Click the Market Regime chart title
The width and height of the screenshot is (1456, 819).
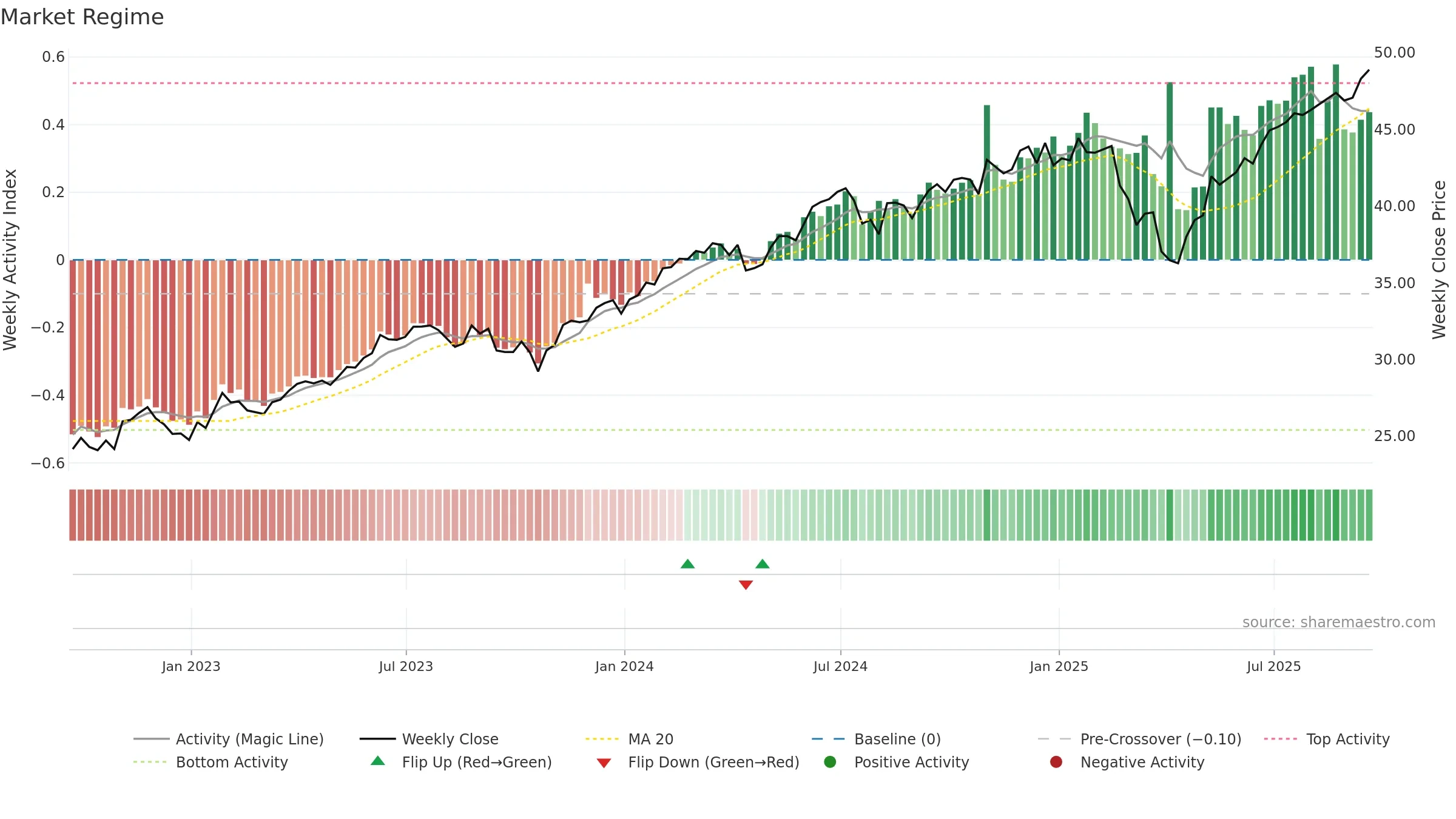[82, 17]
